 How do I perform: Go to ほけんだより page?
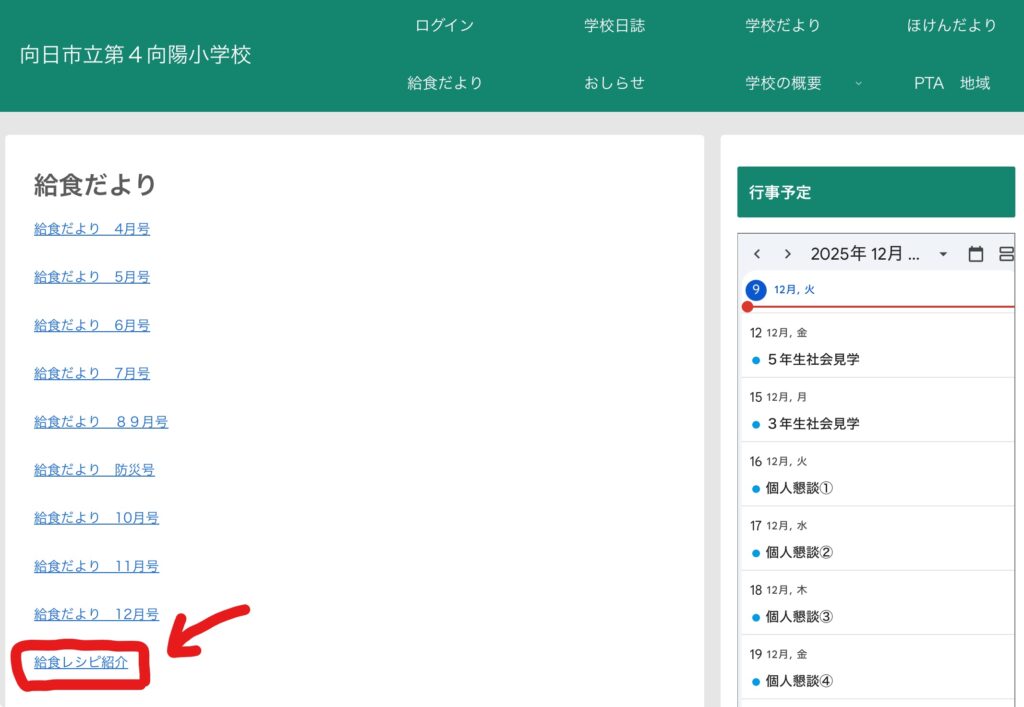point(951,26)
